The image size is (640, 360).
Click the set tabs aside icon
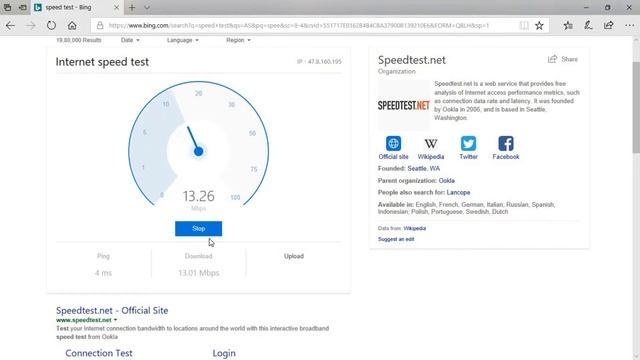point(23,7)
